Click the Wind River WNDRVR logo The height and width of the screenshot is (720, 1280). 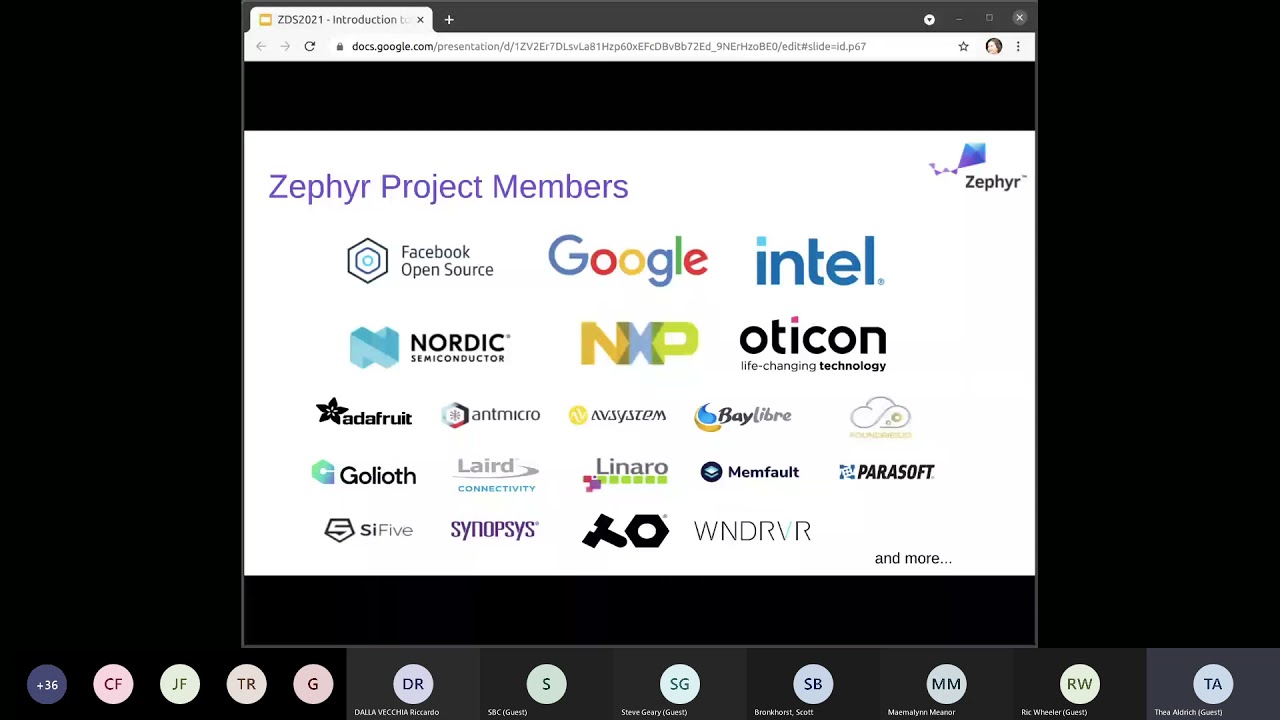752,531
